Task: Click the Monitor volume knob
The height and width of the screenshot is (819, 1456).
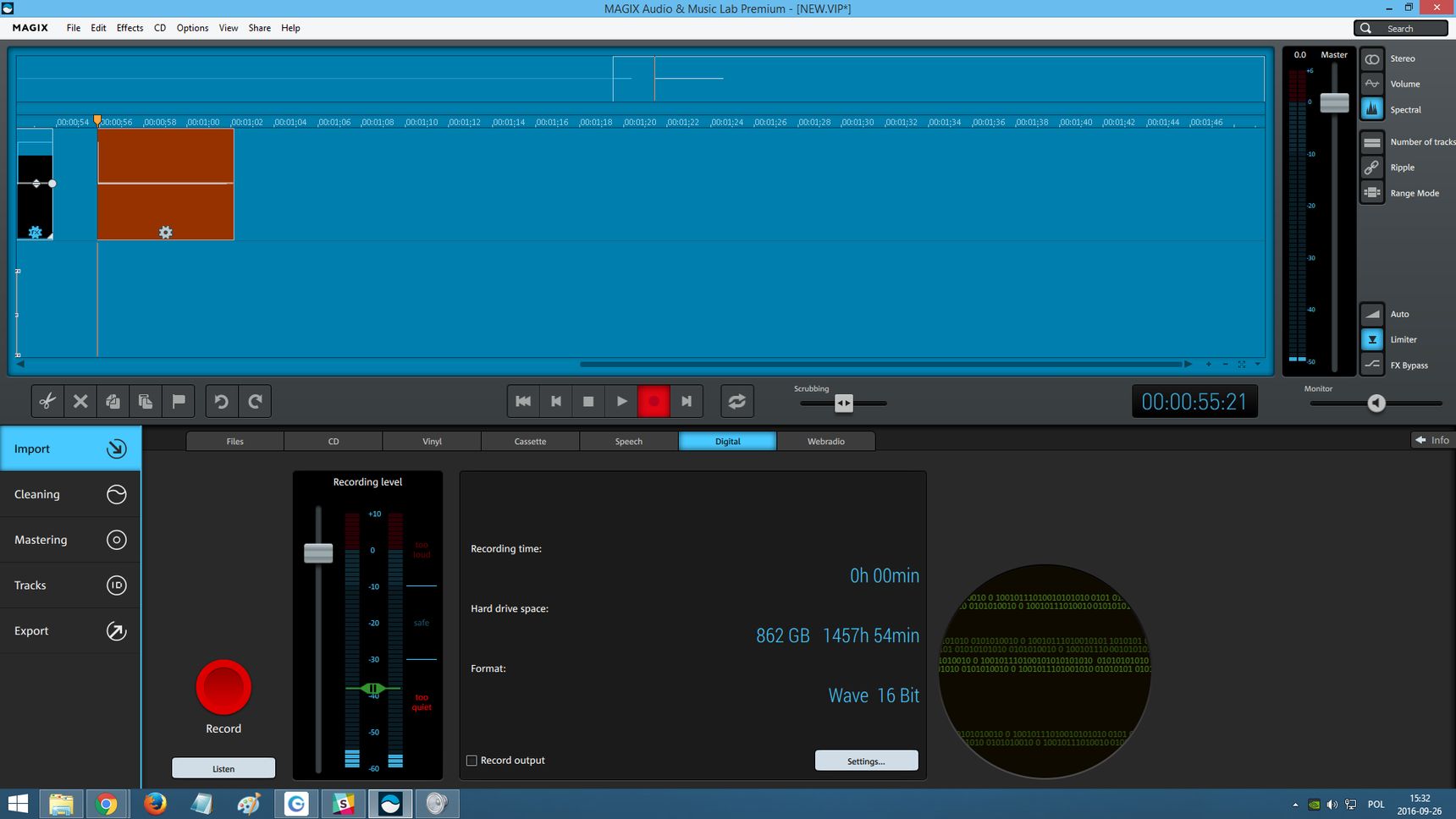Action: coord(1376,404)
